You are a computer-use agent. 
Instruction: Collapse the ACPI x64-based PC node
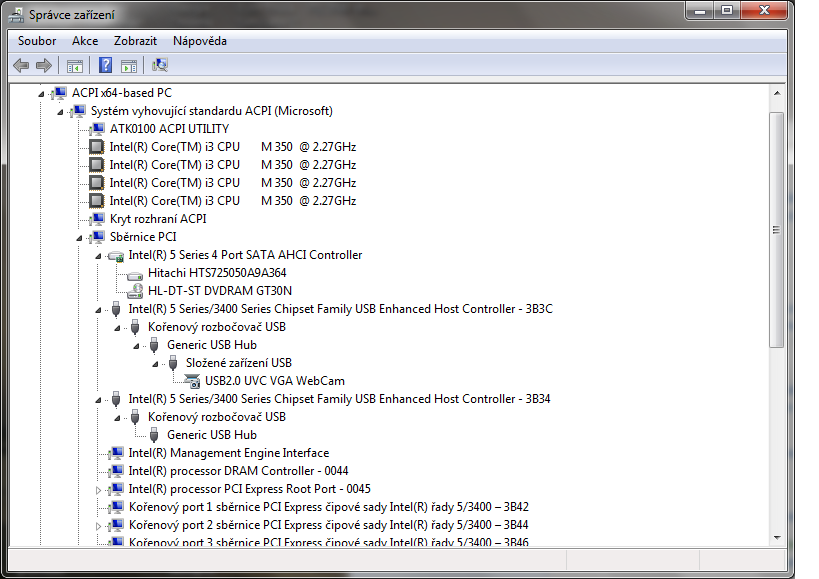click(41, 94)
